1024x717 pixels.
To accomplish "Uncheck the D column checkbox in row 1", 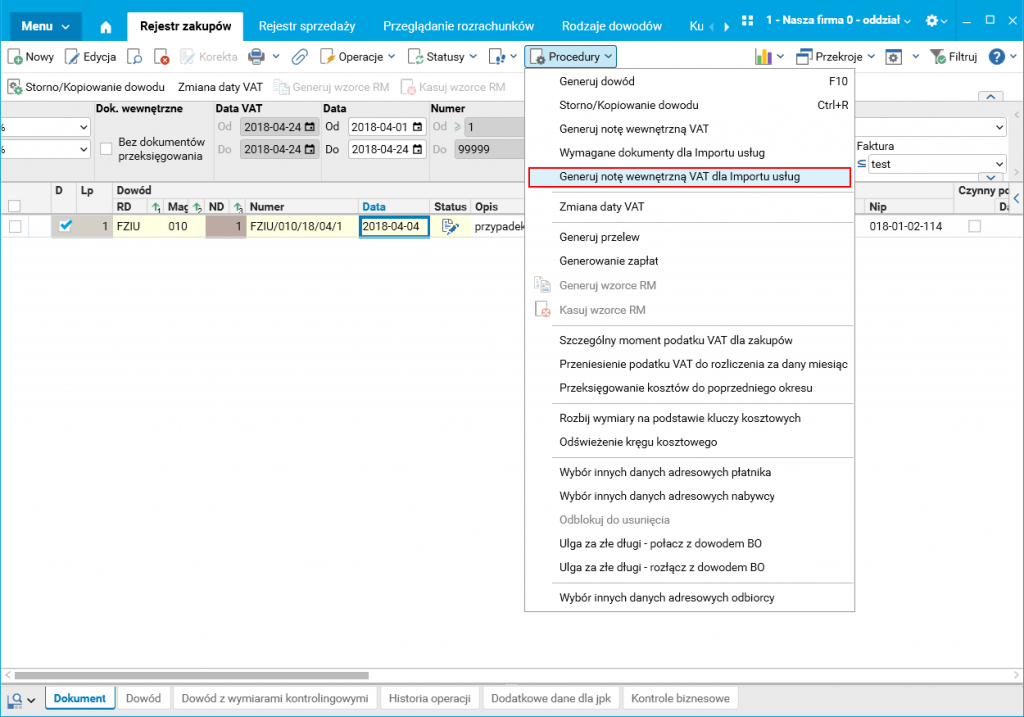I will pos(65,226).
